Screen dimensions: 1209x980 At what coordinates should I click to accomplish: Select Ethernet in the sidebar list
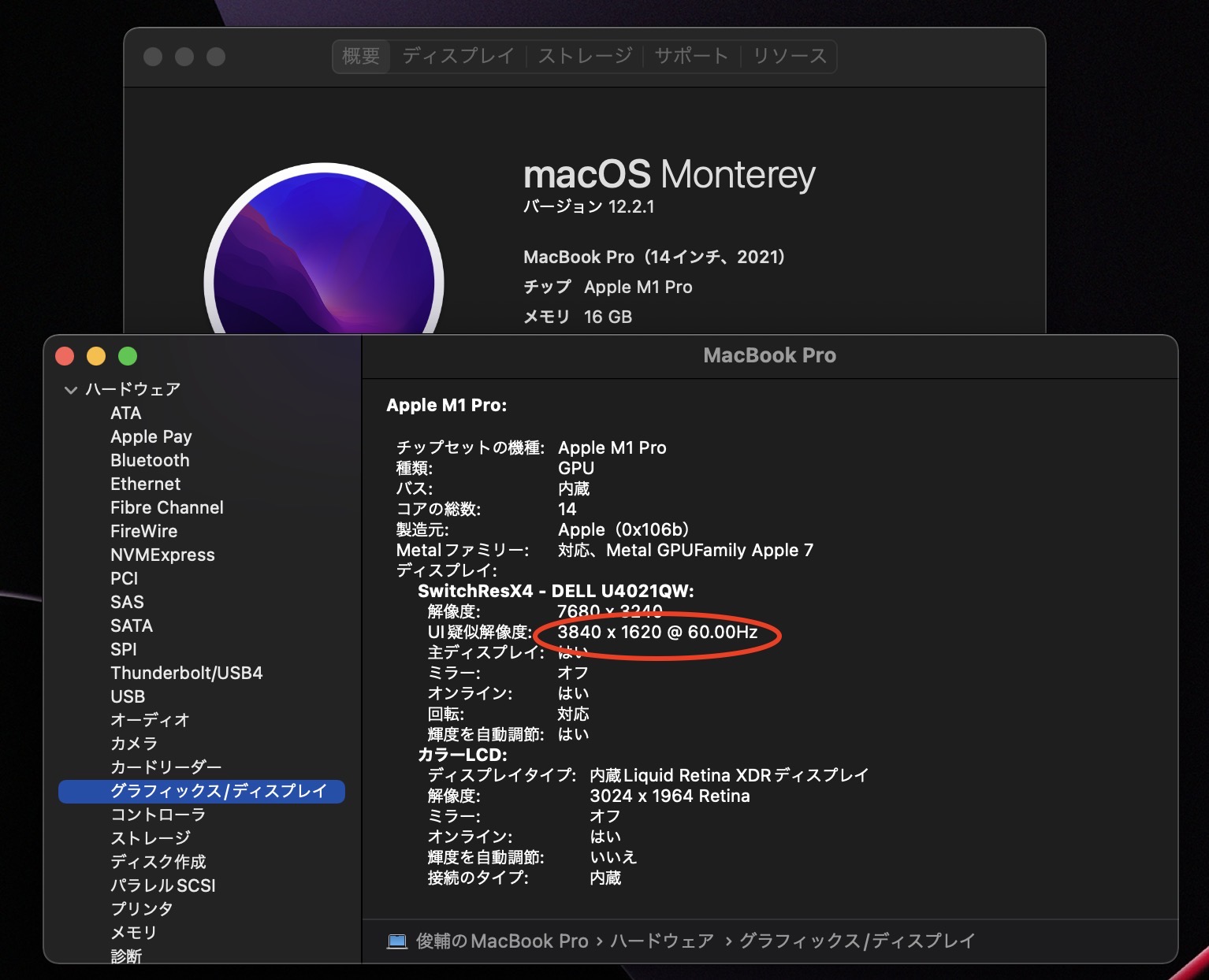(x=145, y=484)
